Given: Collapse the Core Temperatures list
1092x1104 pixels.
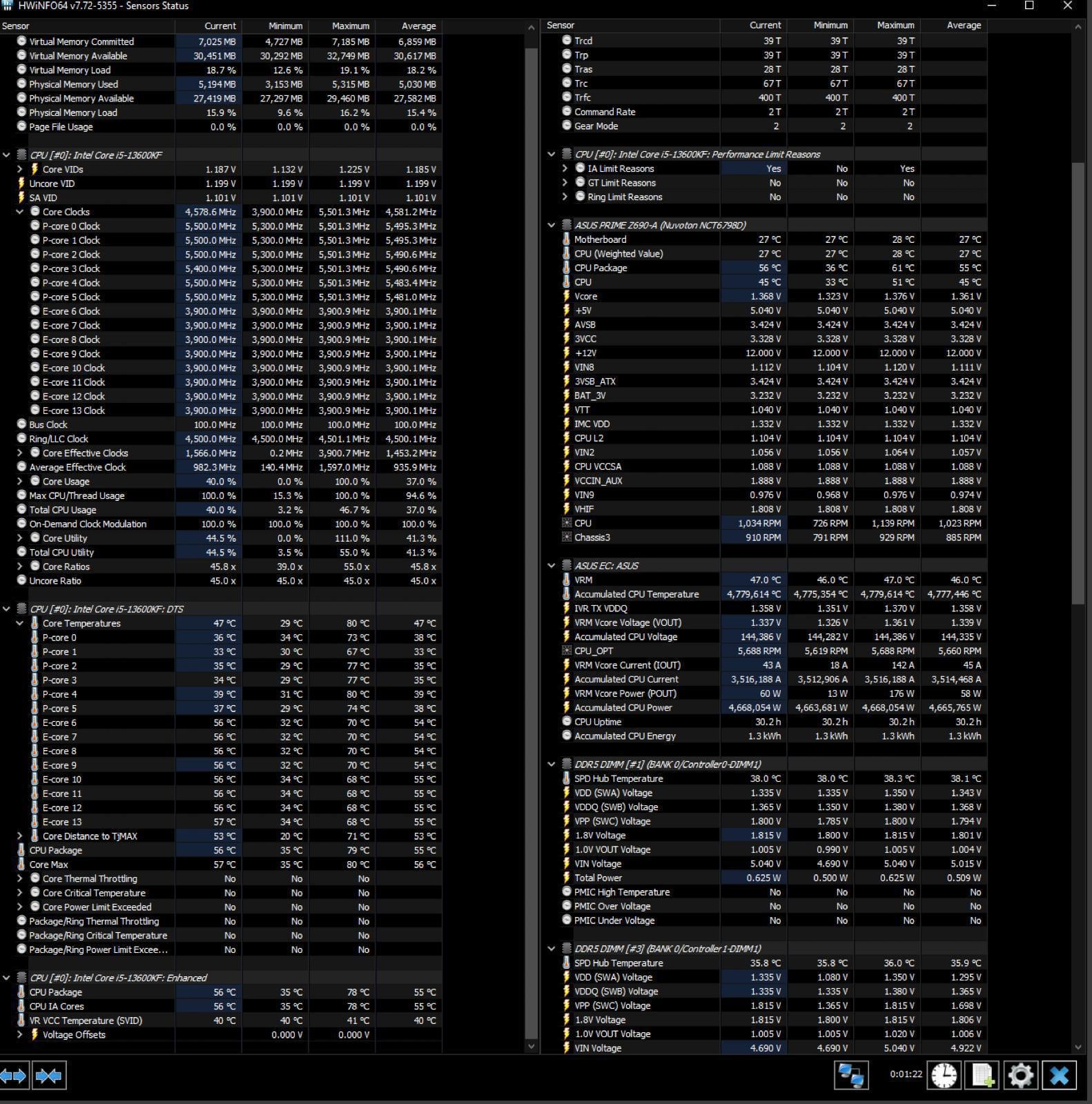Looking at the screenshot, I should click(20, 623).
